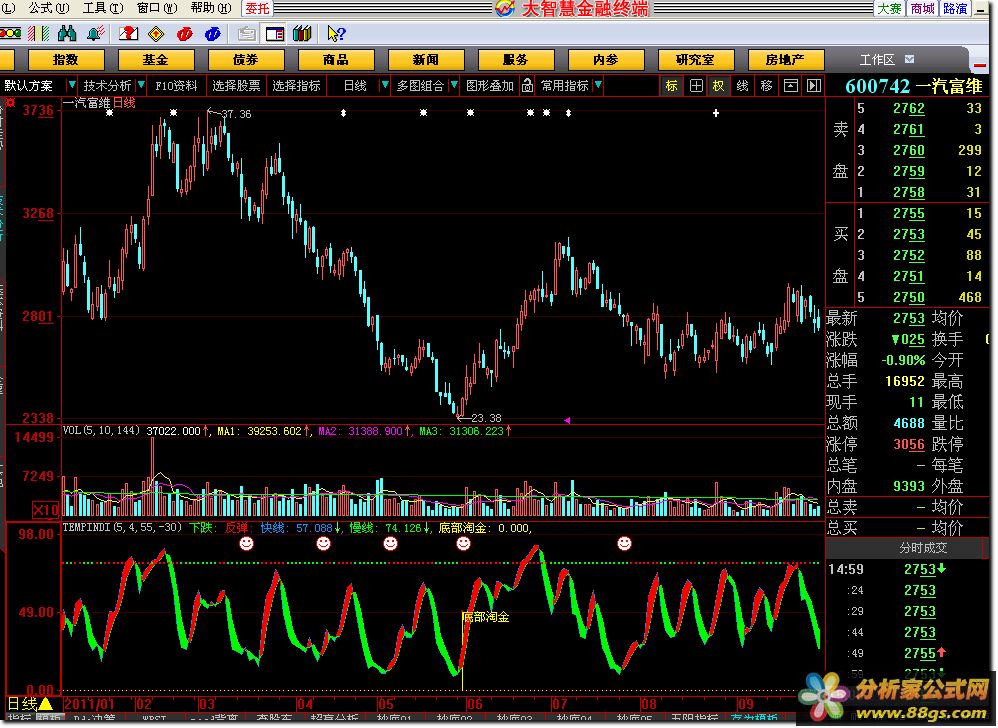Switch to the 债券 tab
Screen dimensions: 998x728
coord(246,60)
